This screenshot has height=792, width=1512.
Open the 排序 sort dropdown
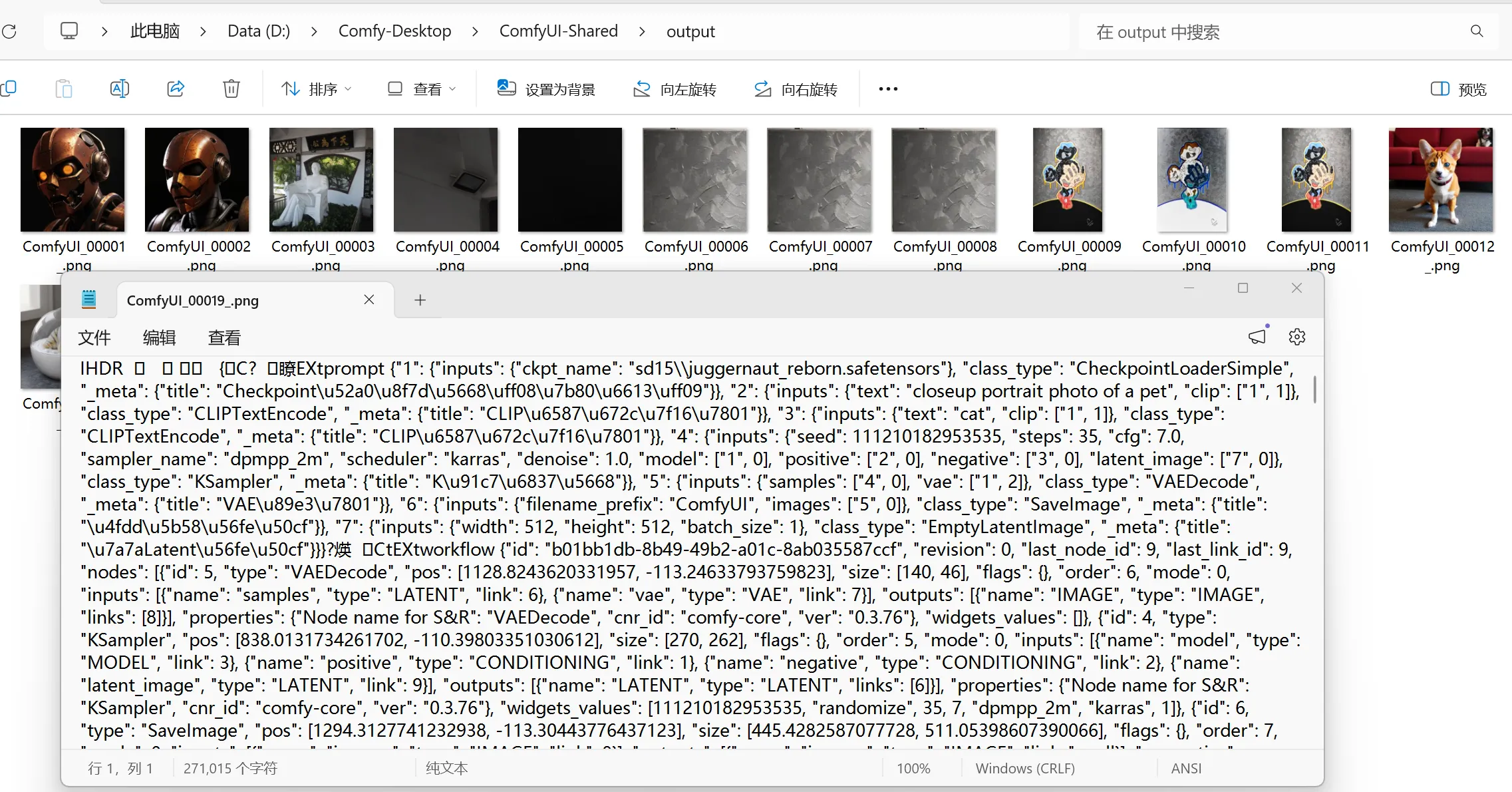tap(317, 89)
